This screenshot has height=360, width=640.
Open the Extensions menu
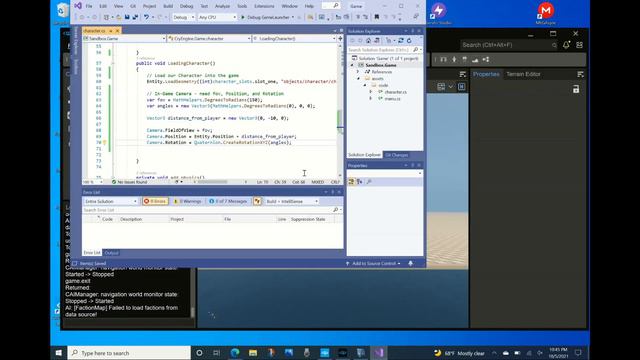264,6
